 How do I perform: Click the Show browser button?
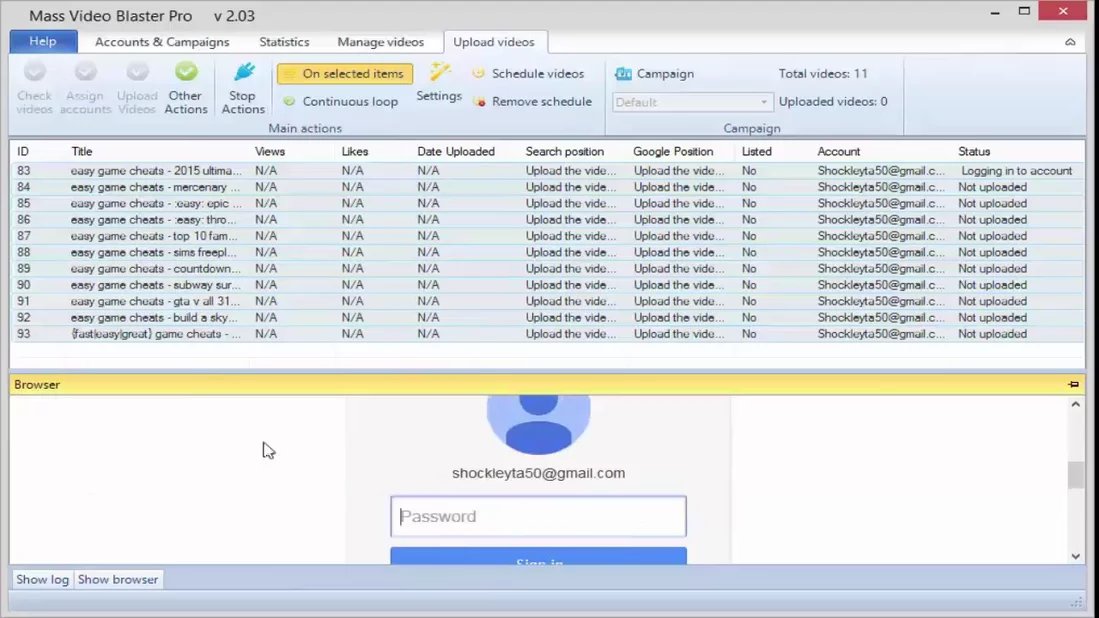[118, 579]
